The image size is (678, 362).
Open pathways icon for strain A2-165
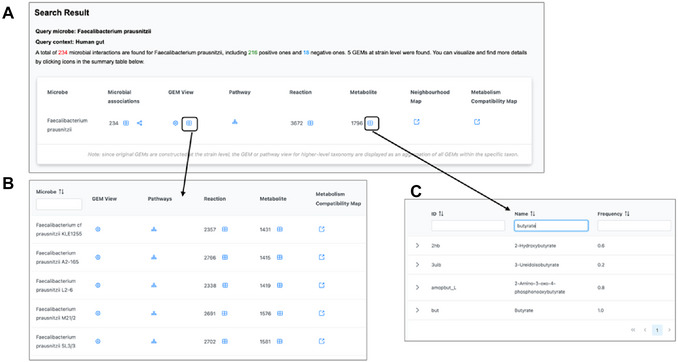(154, 257)
